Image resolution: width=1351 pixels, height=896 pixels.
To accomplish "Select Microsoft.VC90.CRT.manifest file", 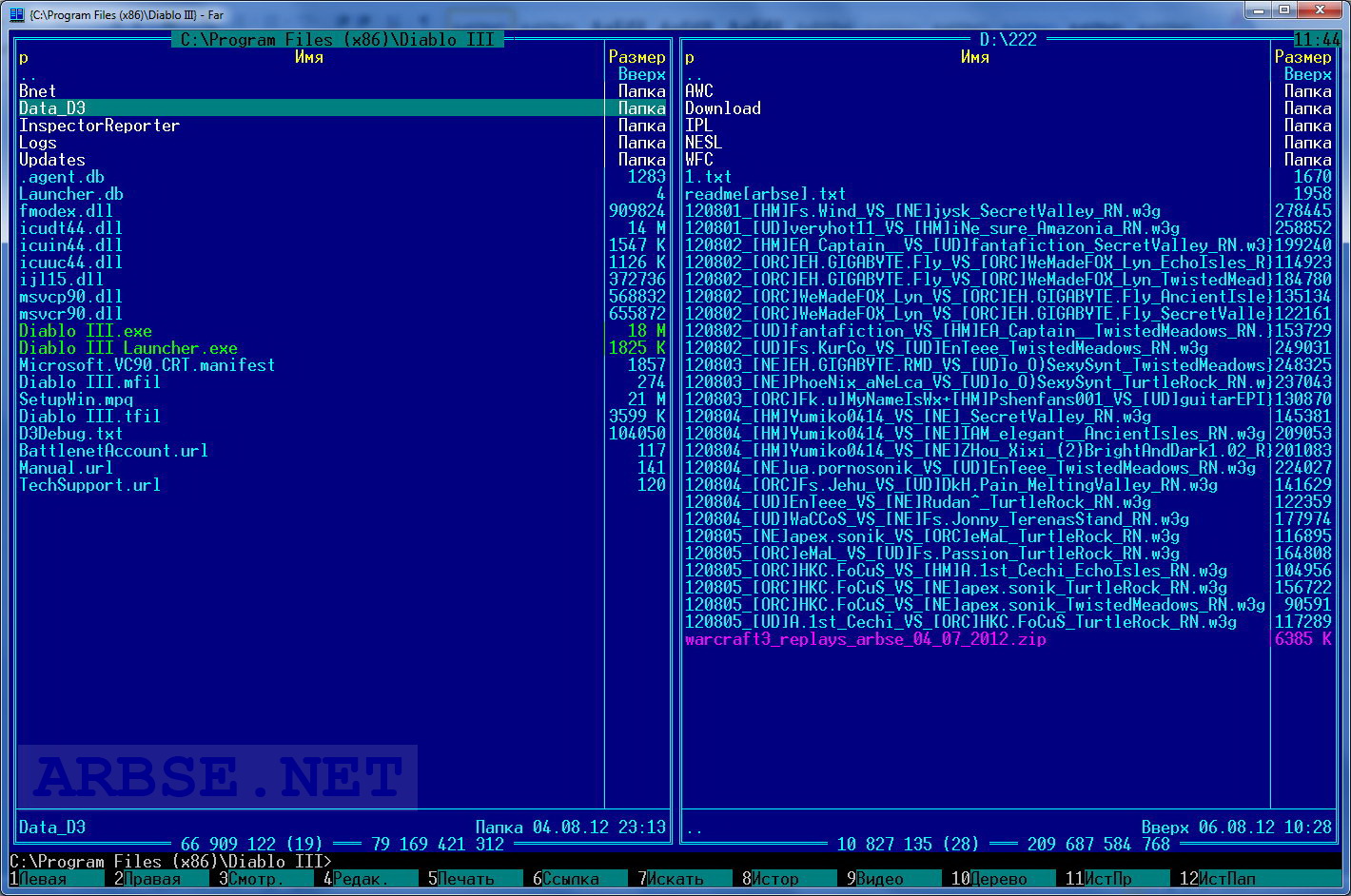I will click(x=147, y=365).
